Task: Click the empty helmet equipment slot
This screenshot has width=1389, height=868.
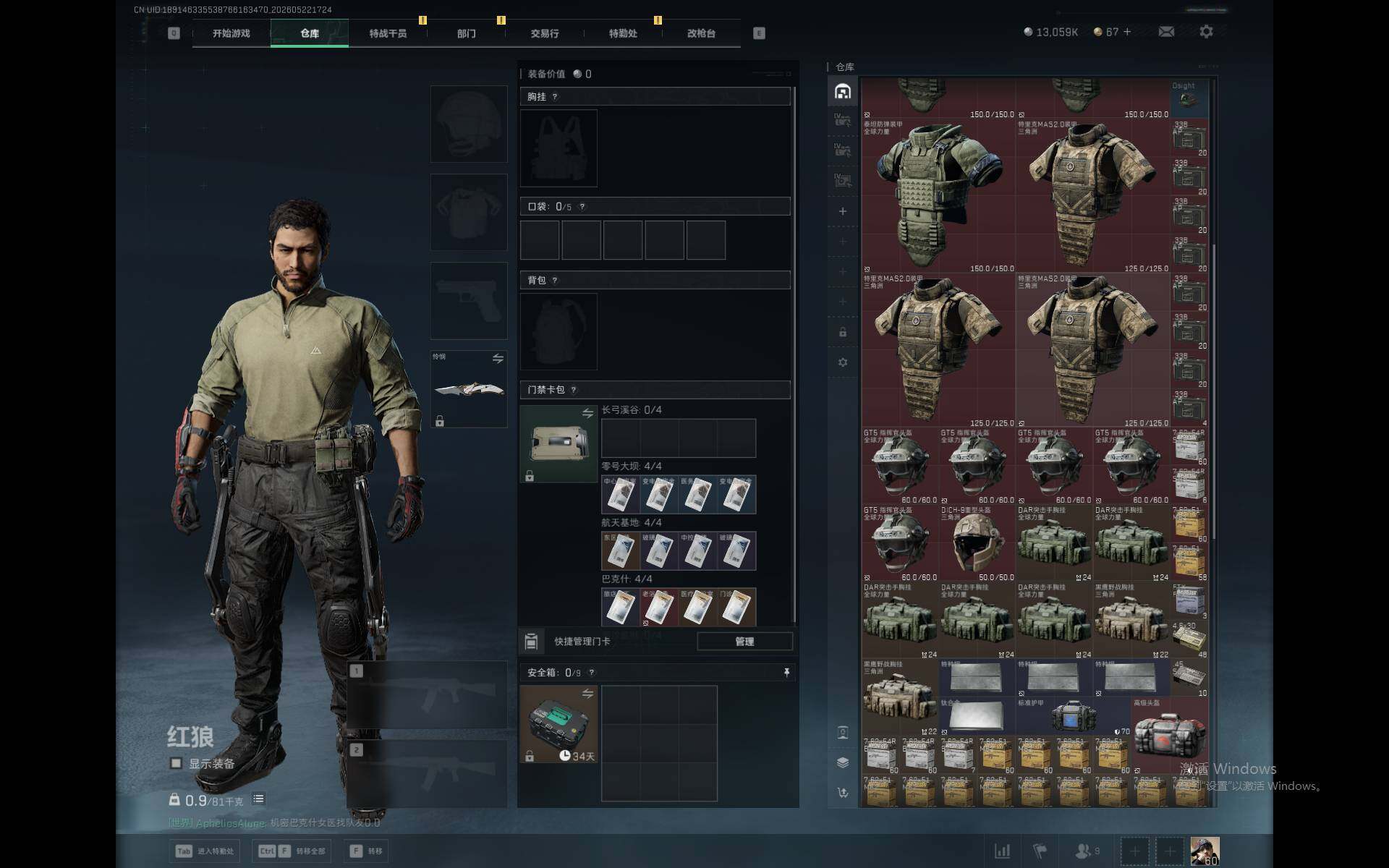Action: click(469, 124)
